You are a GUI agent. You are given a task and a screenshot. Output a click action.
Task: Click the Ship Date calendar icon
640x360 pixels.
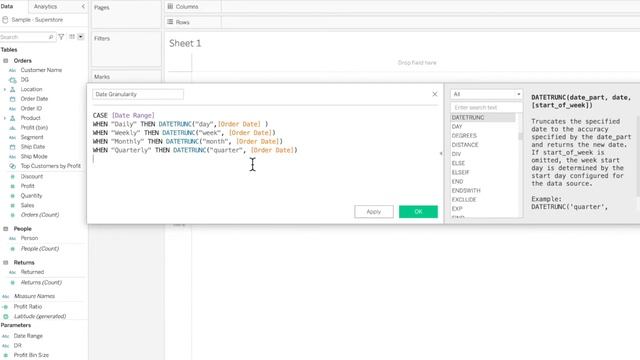(x=12, y=147)
